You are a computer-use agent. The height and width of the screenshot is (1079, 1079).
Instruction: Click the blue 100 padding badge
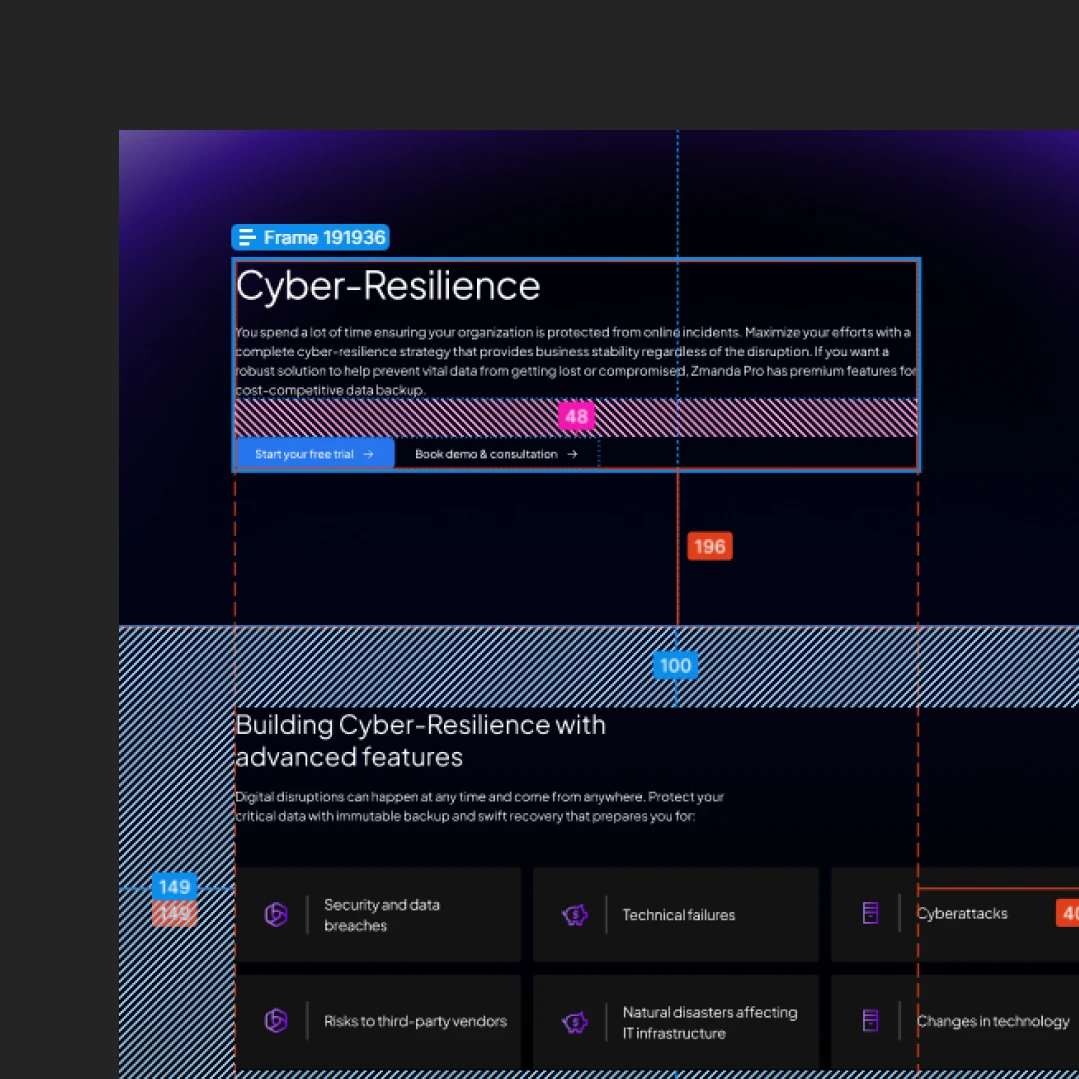[x=675, y=665]
